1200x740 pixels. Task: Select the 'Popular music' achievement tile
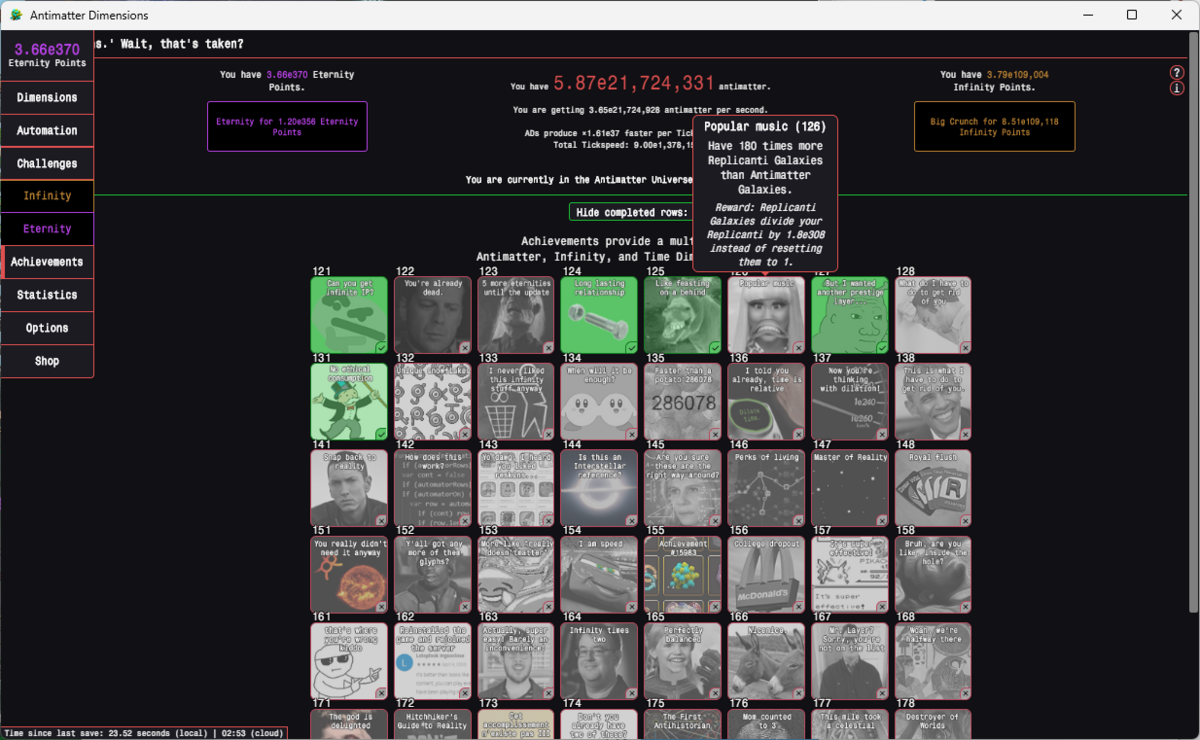(766, 315)
